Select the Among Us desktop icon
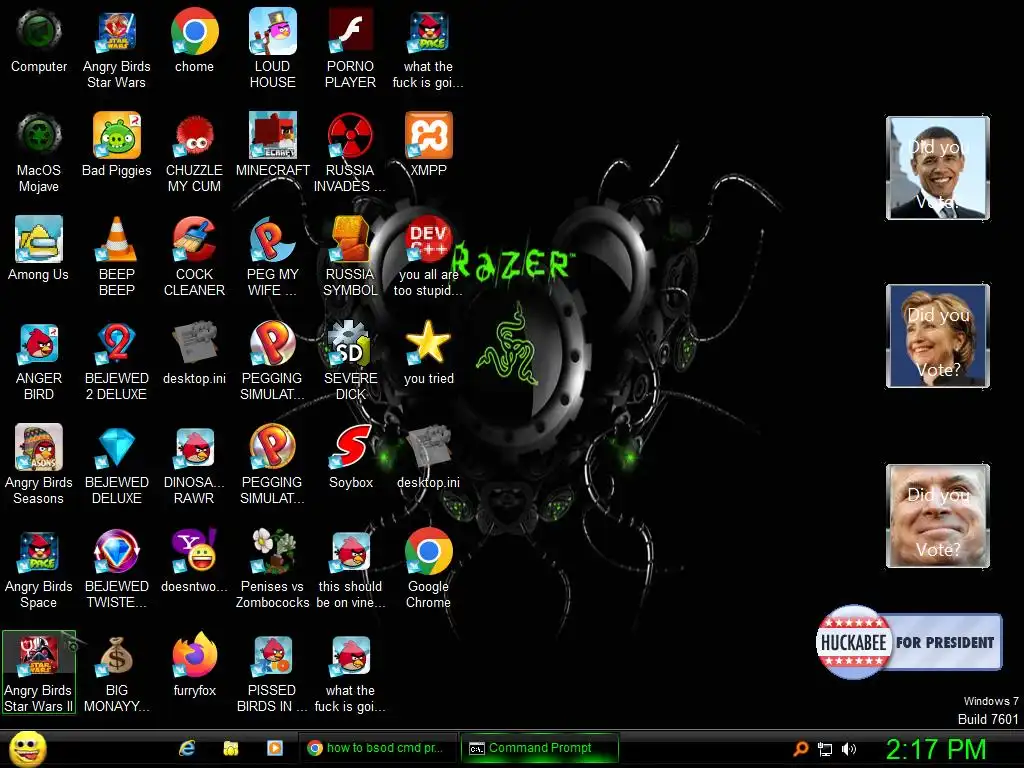 point(39,249)
